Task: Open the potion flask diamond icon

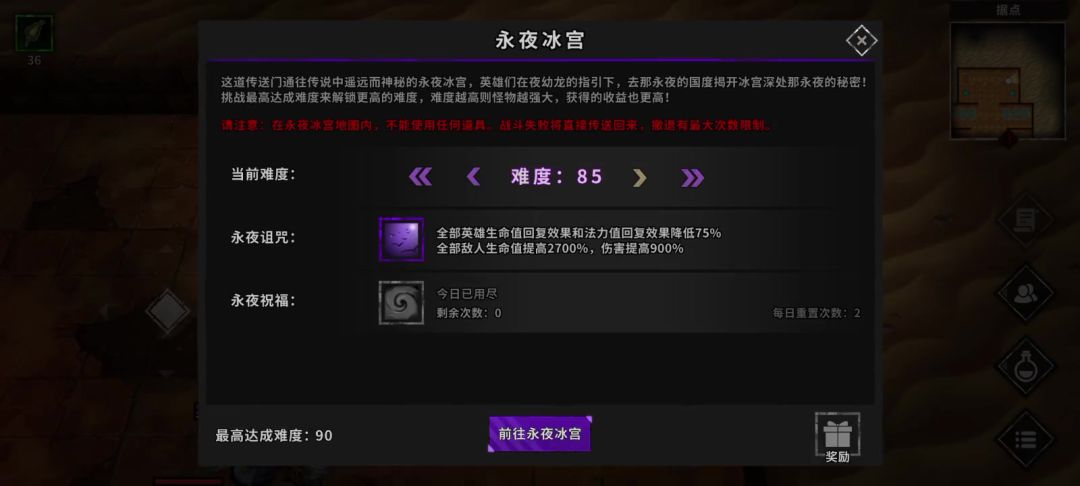Action: [1026, 366]
